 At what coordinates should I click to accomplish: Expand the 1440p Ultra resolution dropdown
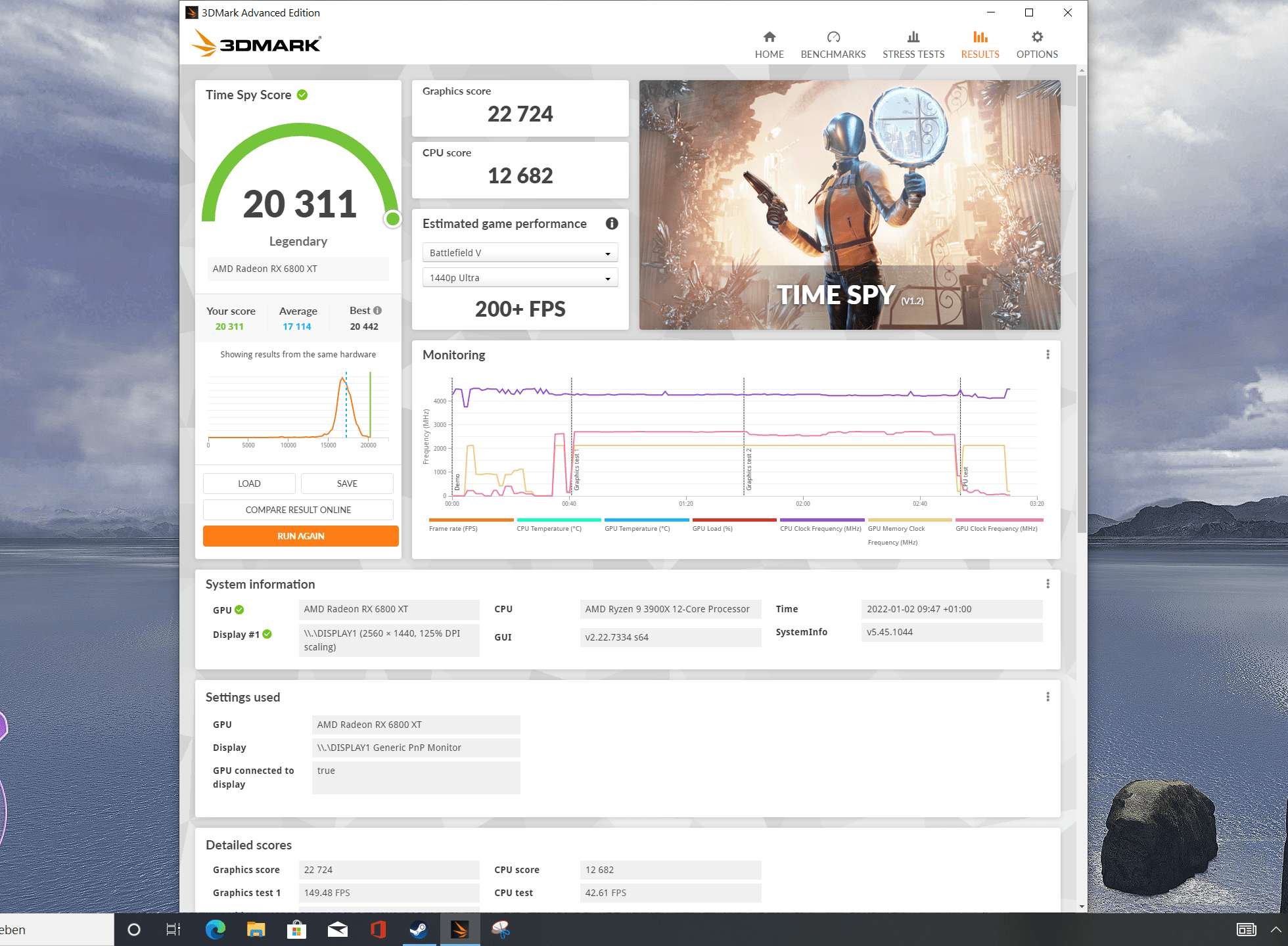(520, 278)
